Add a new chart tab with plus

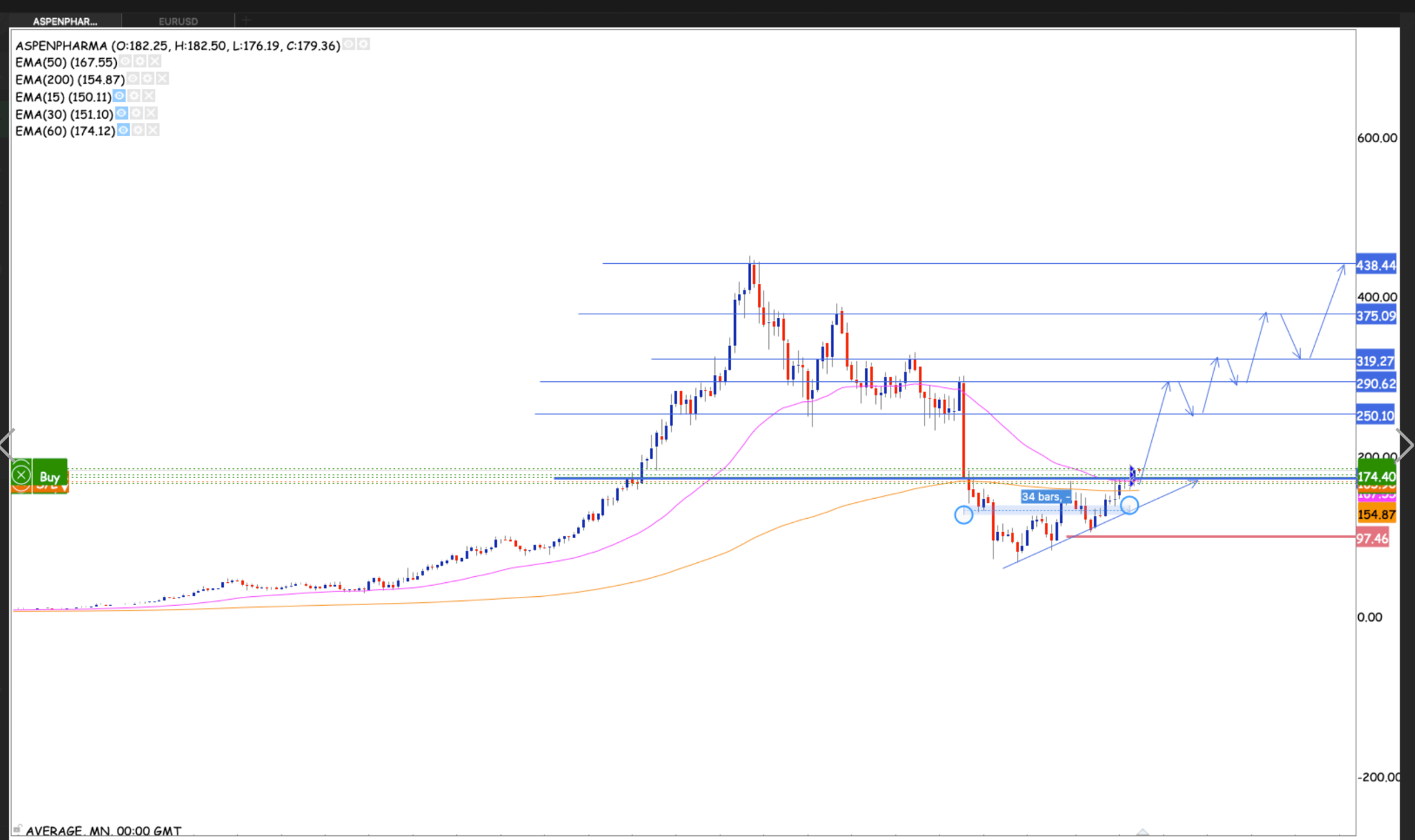tap(245, 21)
